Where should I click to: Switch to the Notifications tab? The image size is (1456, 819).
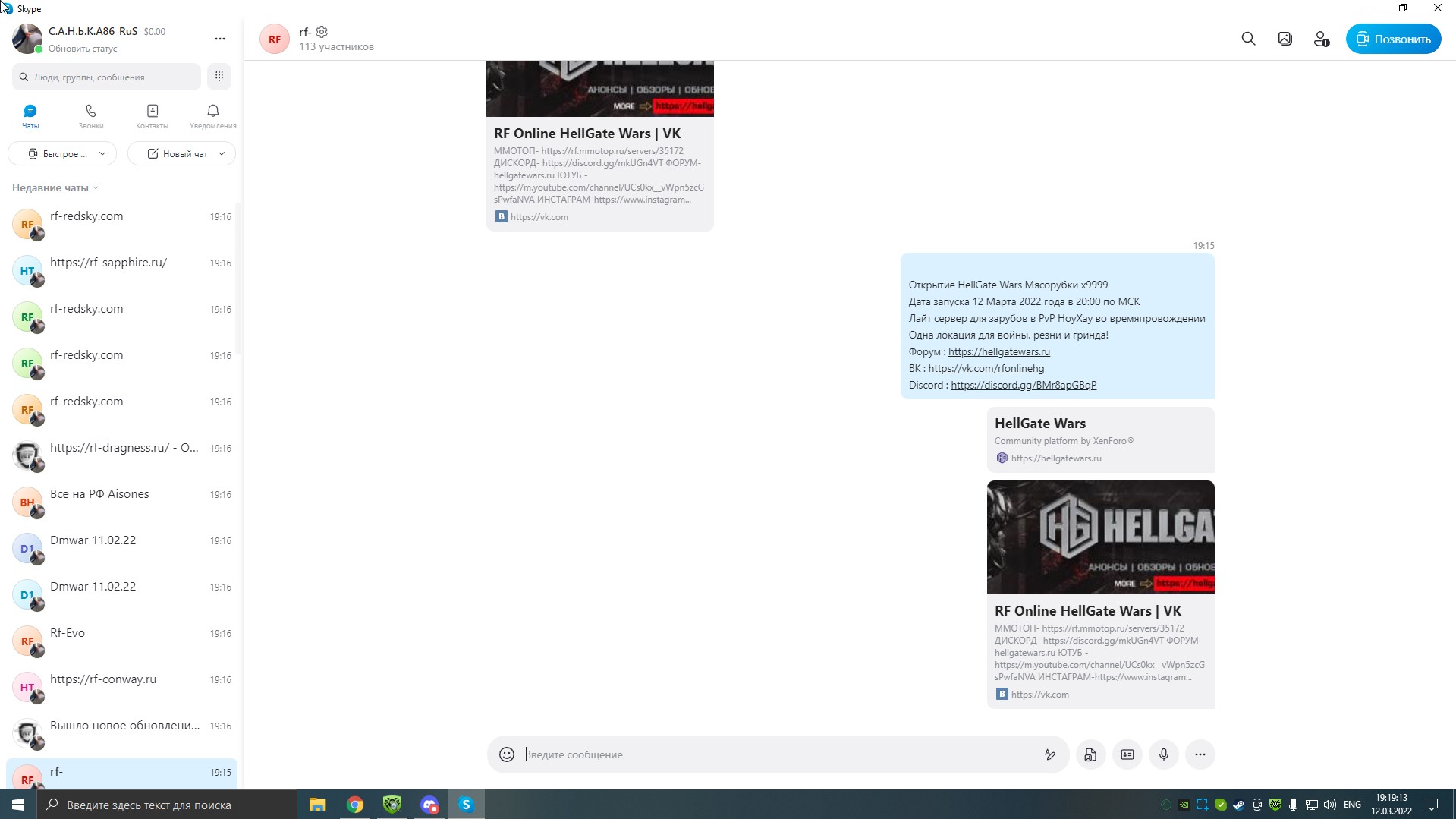(x=213, y=116)
